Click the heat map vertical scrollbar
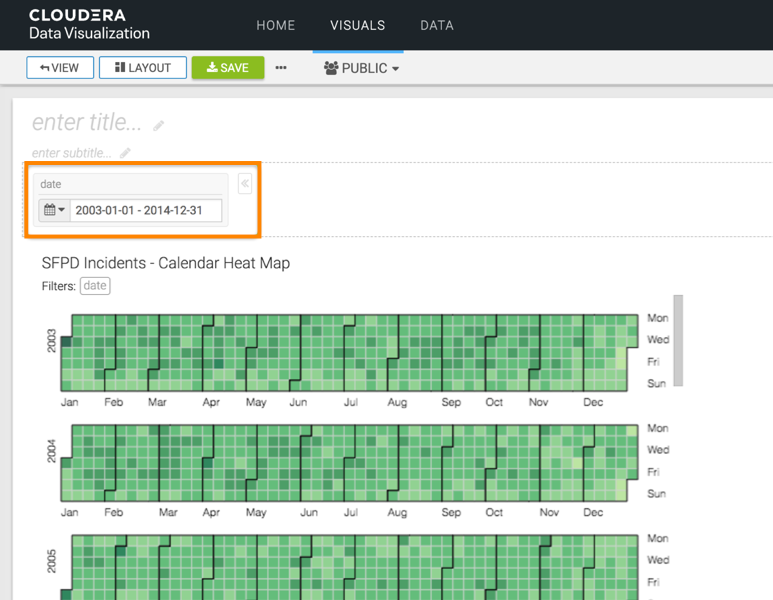773x600 pixels. pyautogui.click(x=679, y=340)
